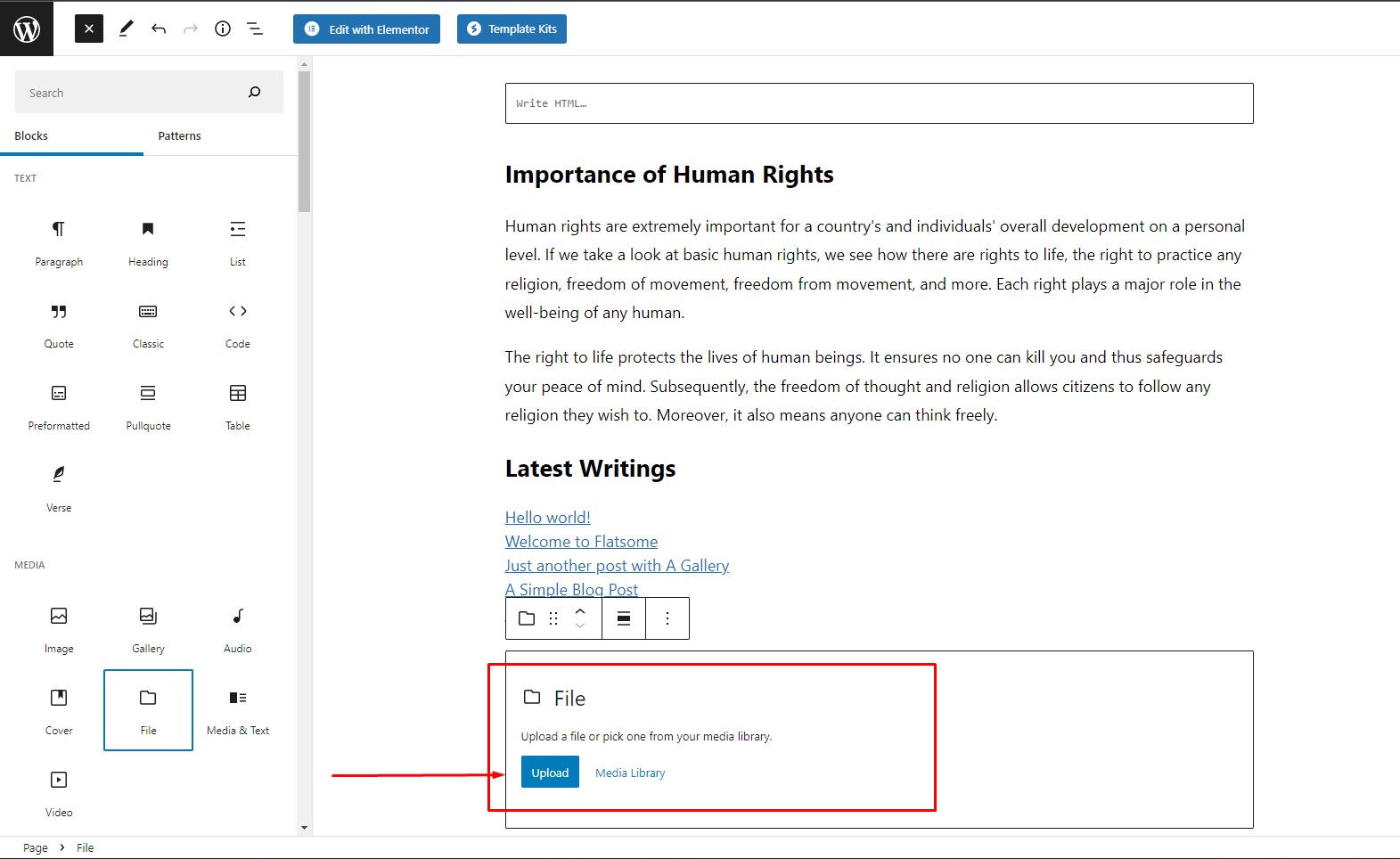Open the Hello world! post link

click(547, 518)
